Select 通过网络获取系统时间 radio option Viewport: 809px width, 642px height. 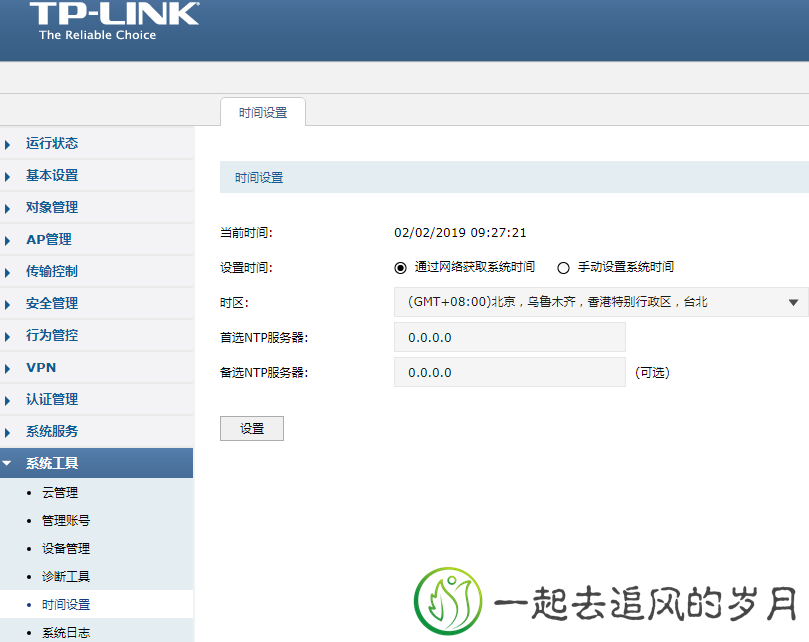tap(401, 267)
